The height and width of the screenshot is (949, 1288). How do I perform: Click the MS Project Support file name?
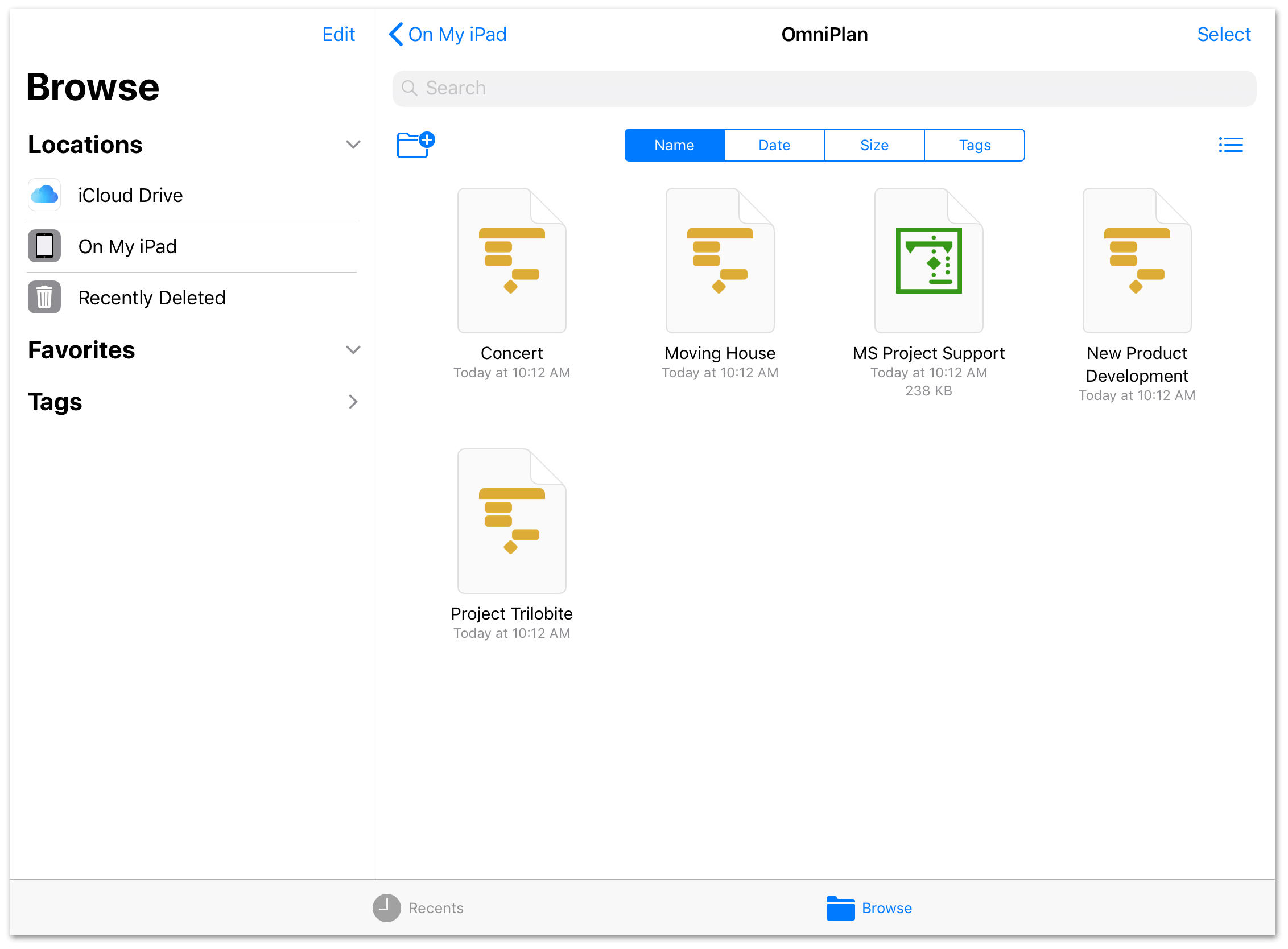click(x=928, y=353)
